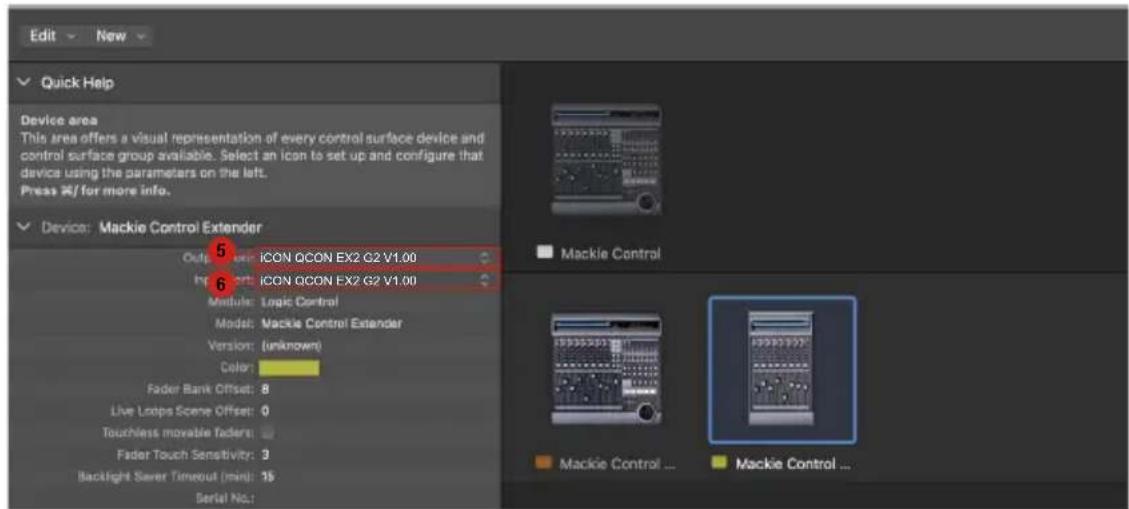The image size is (1129, 509).
Task: Click the Fader Touch Sensitivity value 3
Action: coord(264,455)
